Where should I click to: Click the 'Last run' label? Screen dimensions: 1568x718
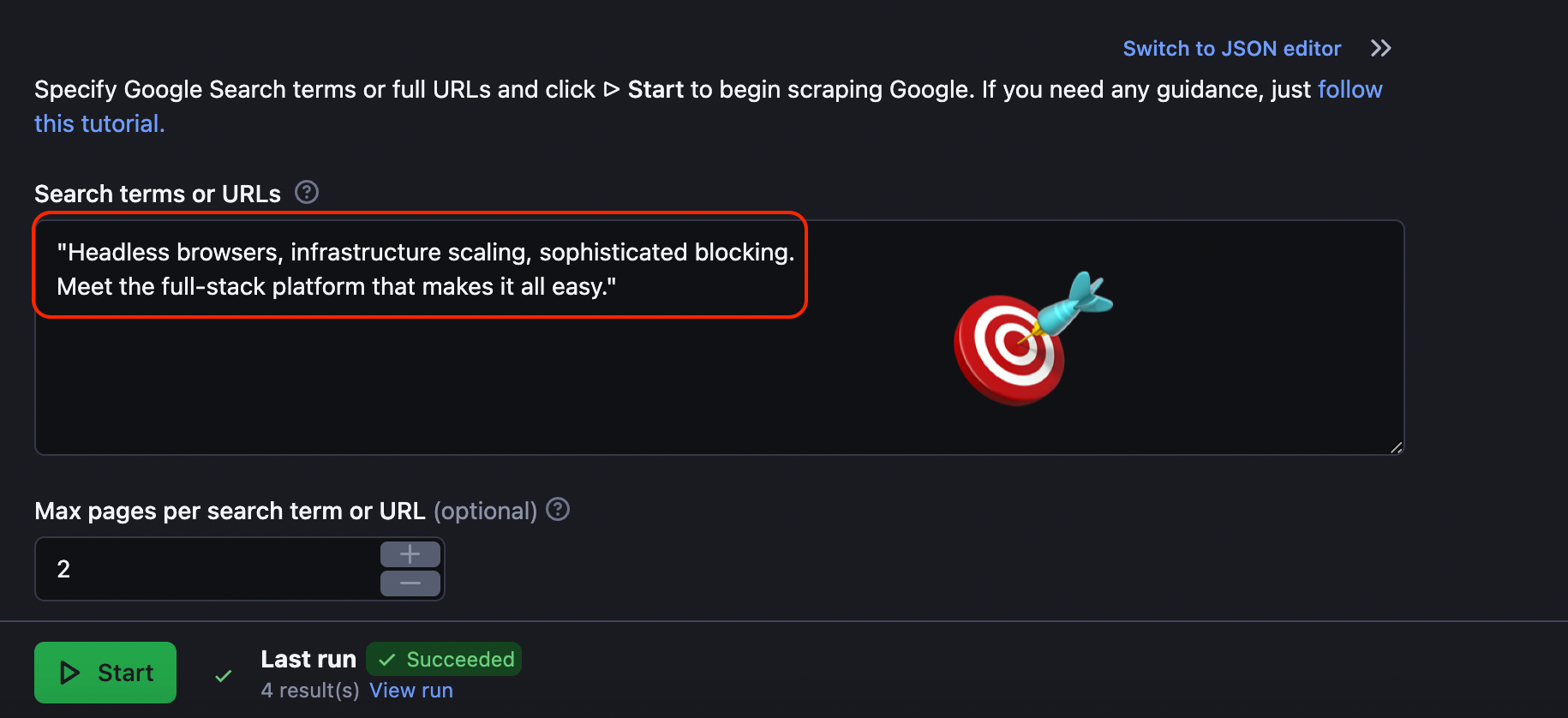[308, 658]
